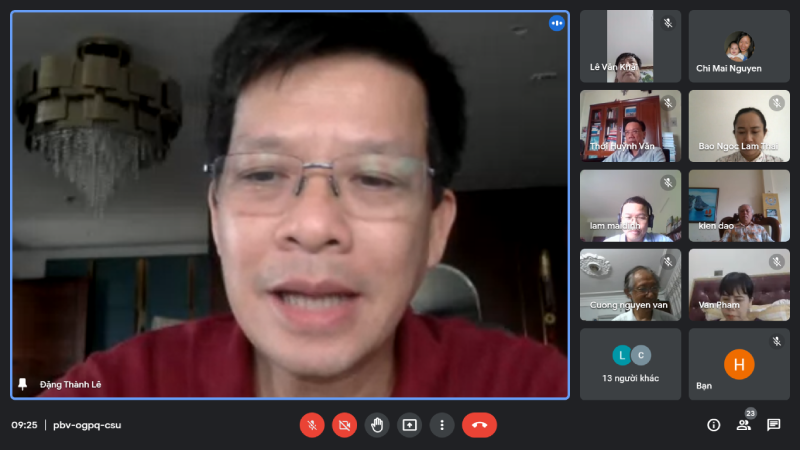Click Cuong nguyen van's video tile
Viewport: 800px width, 450px height.
(630, 285)
